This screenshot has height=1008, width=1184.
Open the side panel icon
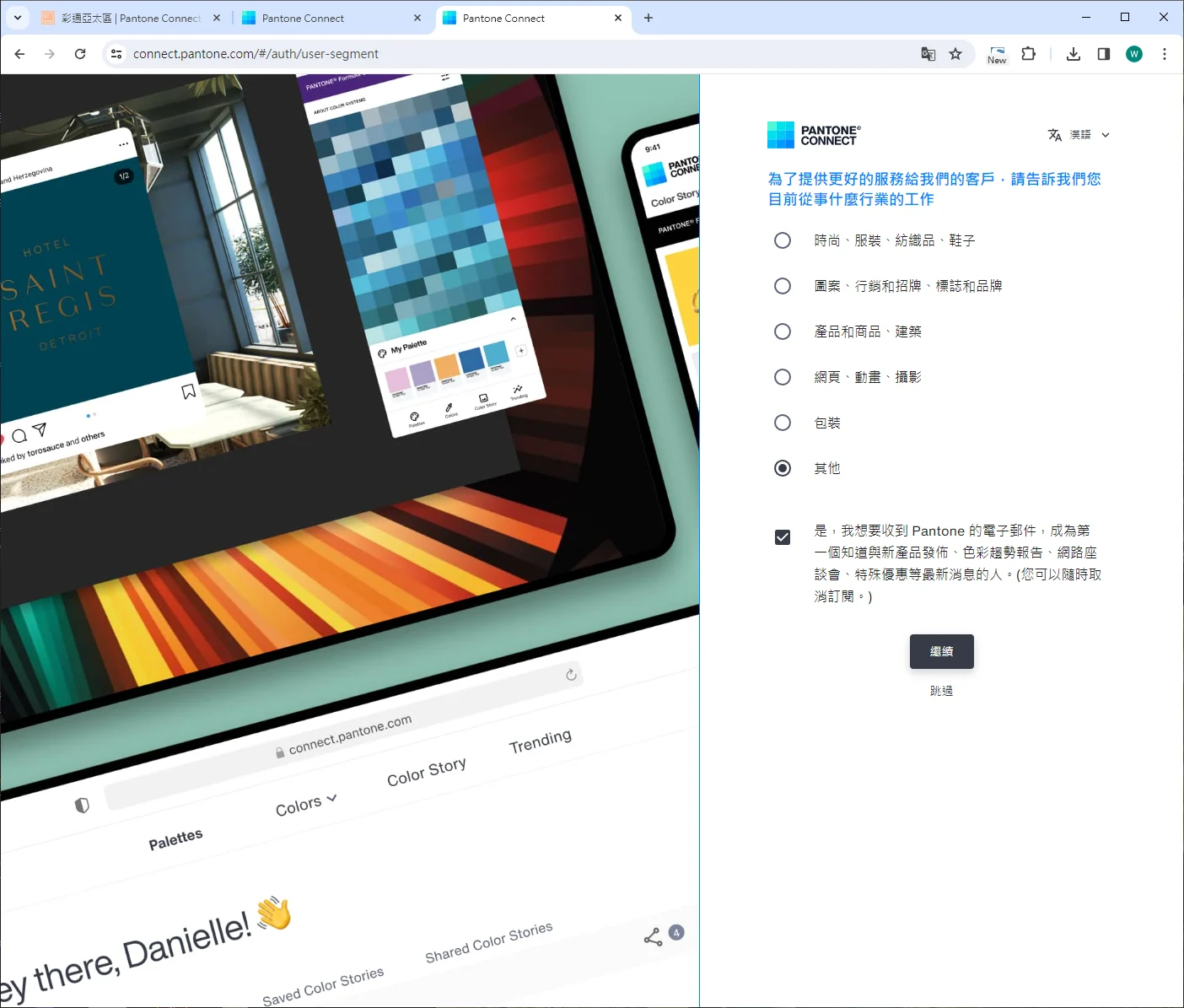1103,53
